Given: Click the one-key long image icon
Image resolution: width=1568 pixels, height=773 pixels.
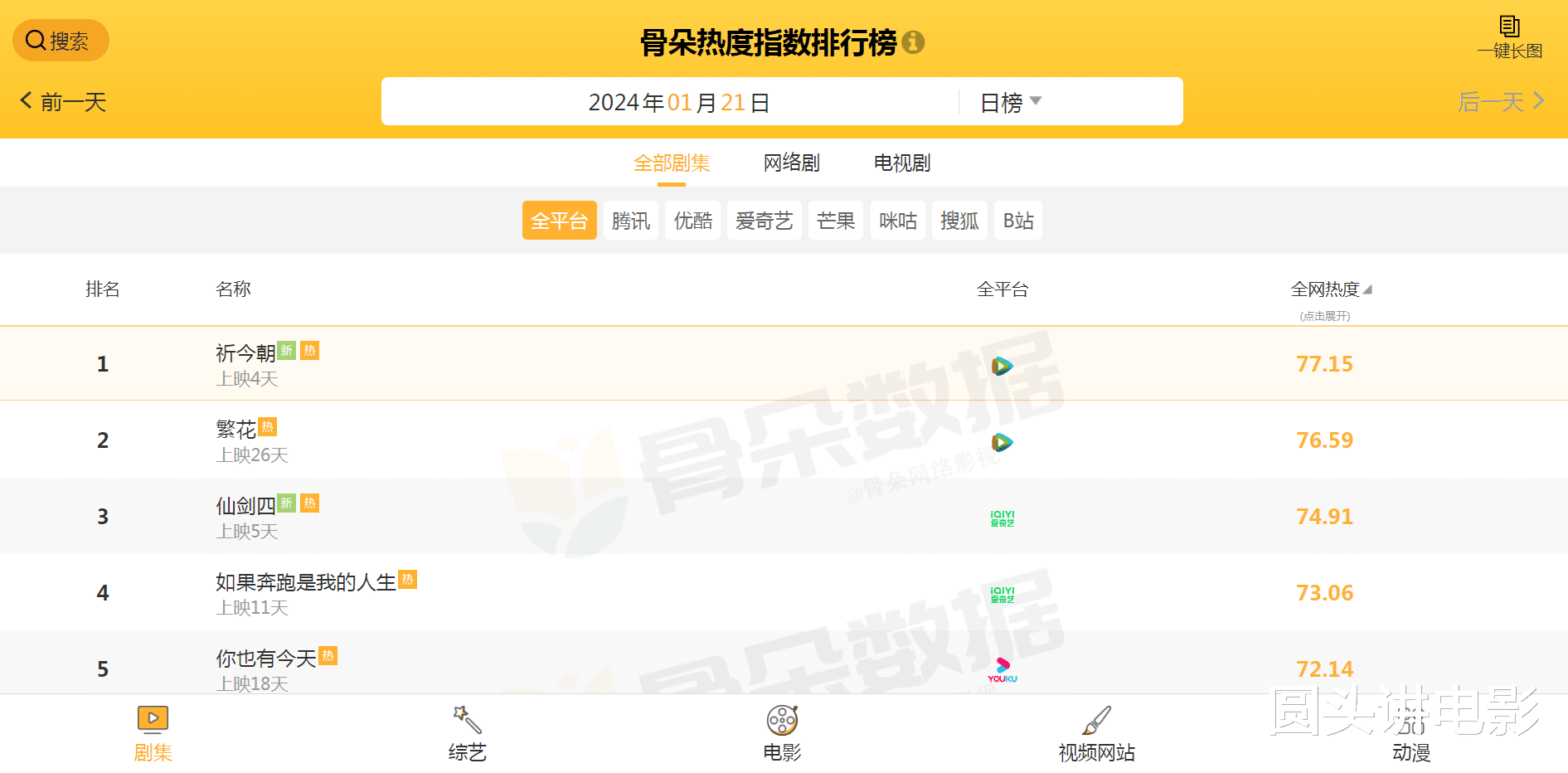Looking at the screenshot, I should [1510, 26].
